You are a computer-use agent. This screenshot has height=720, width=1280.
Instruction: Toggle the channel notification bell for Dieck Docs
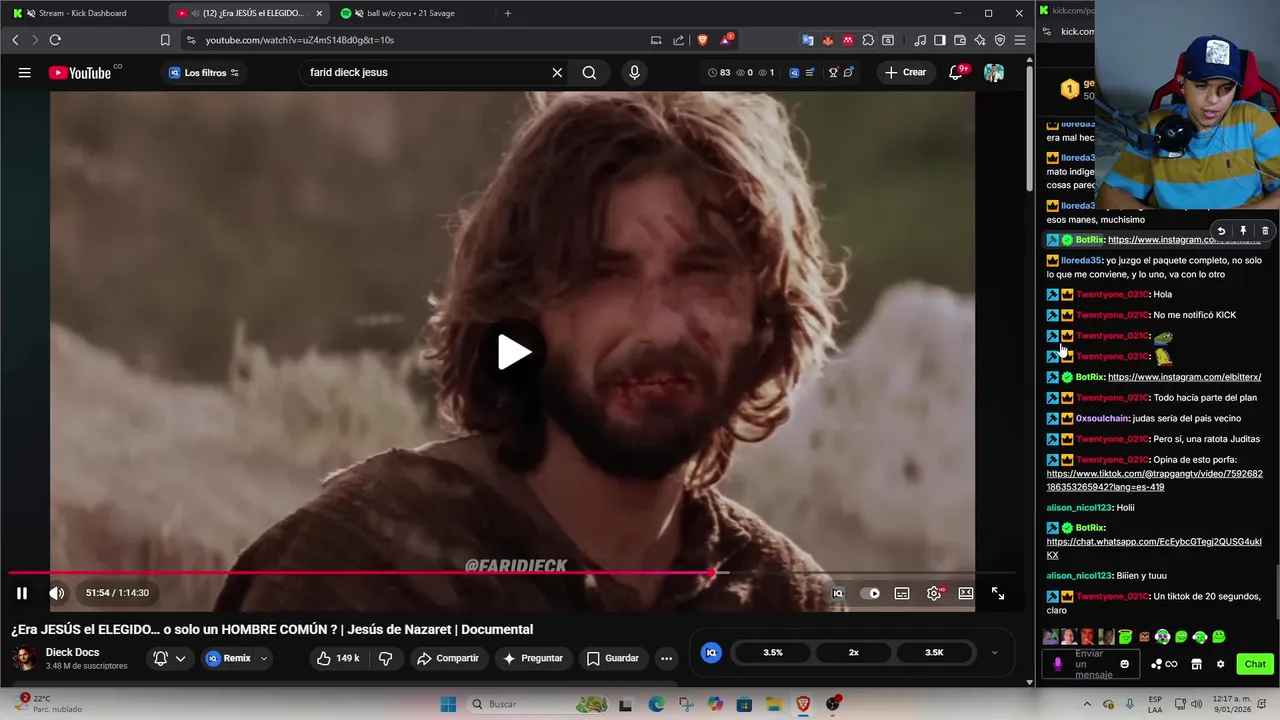[x=160, y=658]
